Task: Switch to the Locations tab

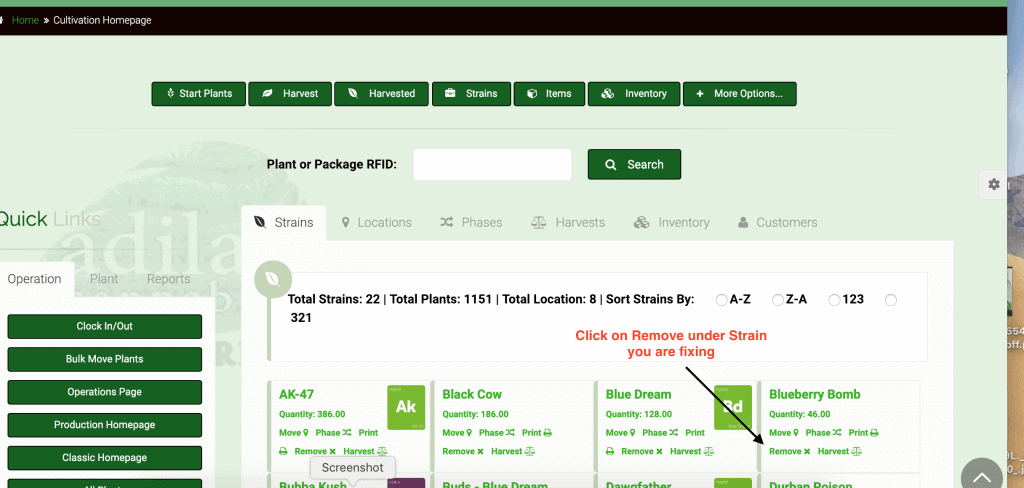Action: click(377, 222)
